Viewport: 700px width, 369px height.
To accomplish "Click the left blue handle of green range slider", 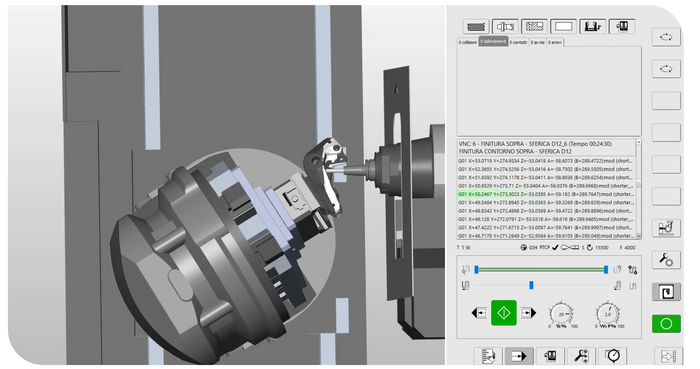I will click(477, 269).
